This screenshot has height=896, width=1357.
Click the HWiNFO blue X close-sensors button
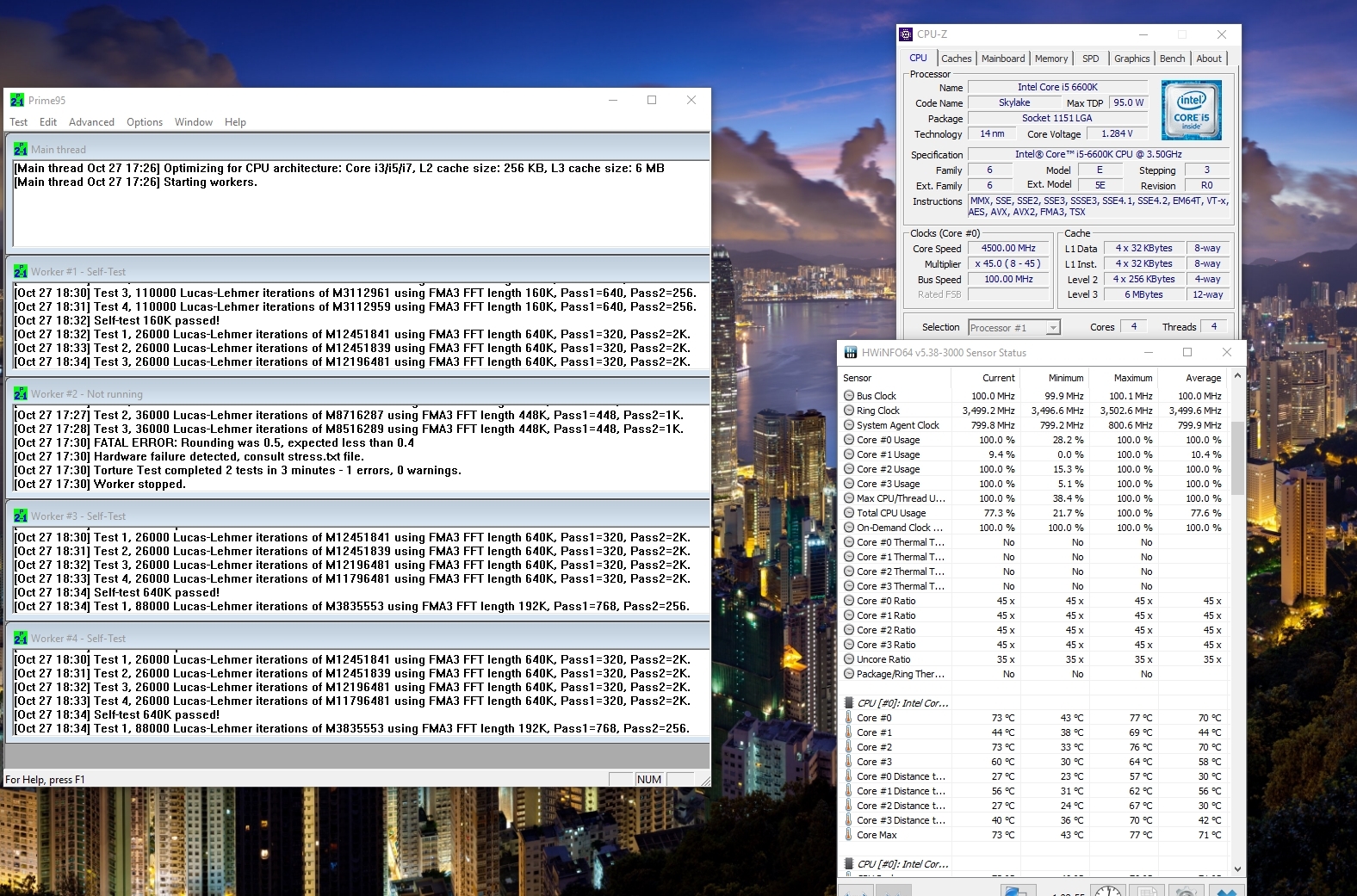click(1227, 892)
